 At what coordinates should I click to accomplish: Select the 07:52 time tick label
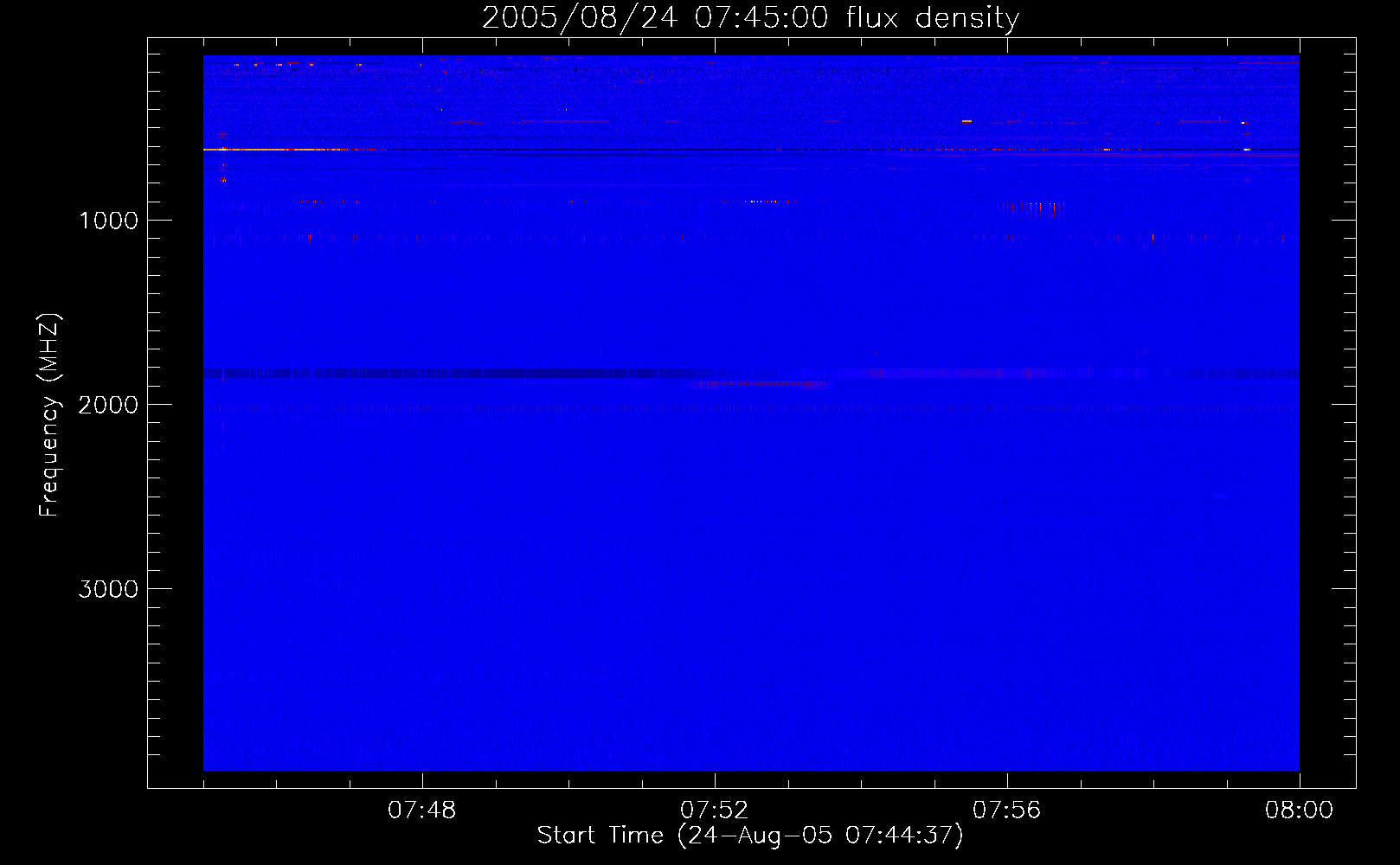(x=714, y=811)
